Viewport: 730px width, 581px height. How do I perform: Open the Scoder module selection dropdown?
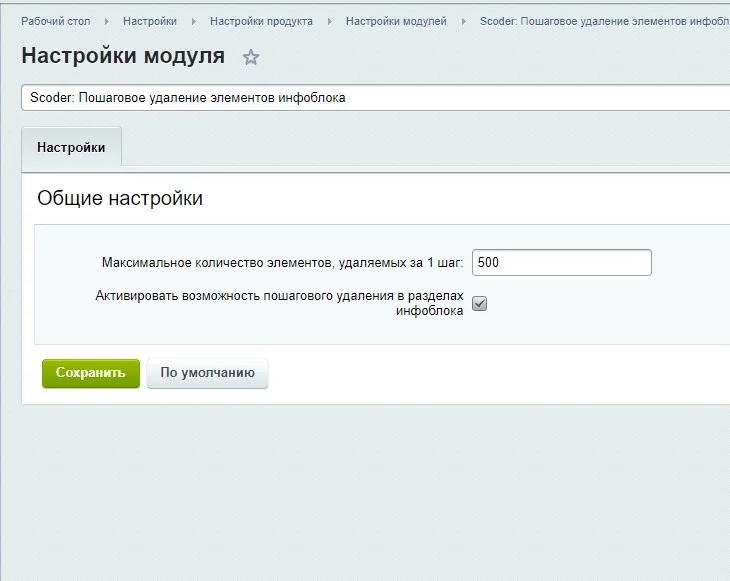coord(375,98)
